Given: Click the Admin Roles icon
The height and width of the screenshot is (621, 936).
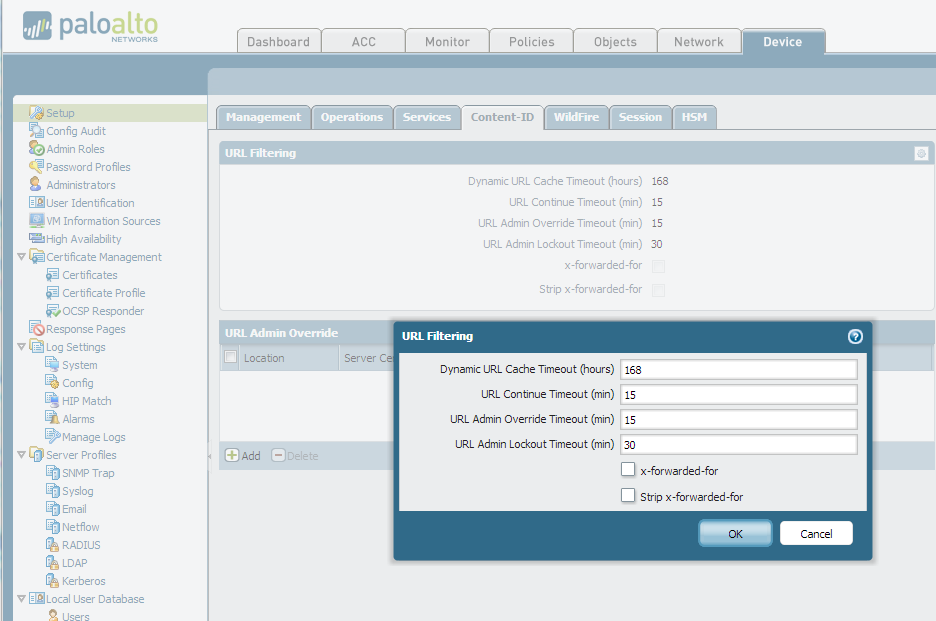Looking at the screenshot, I should tap(36, 148).
